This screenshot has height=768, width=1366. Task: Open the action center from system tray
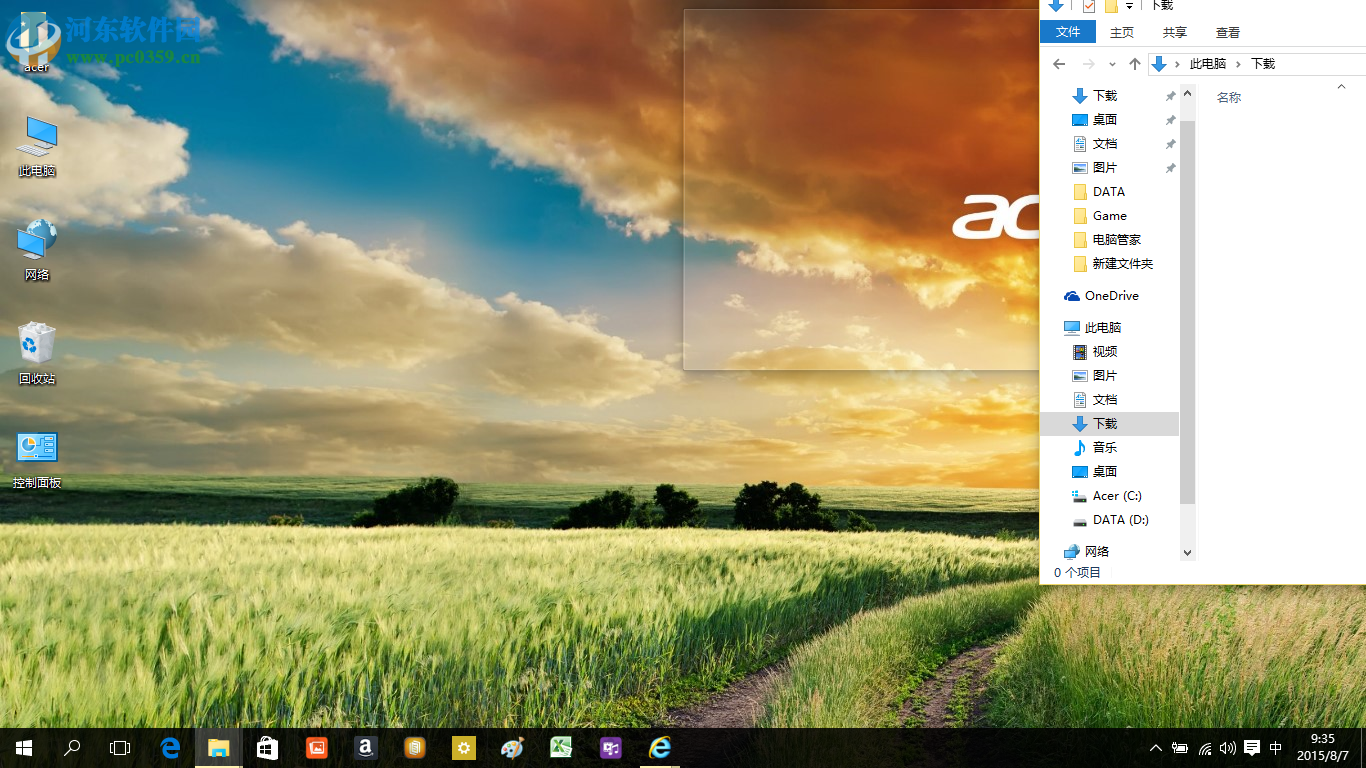coord(1253,747)
